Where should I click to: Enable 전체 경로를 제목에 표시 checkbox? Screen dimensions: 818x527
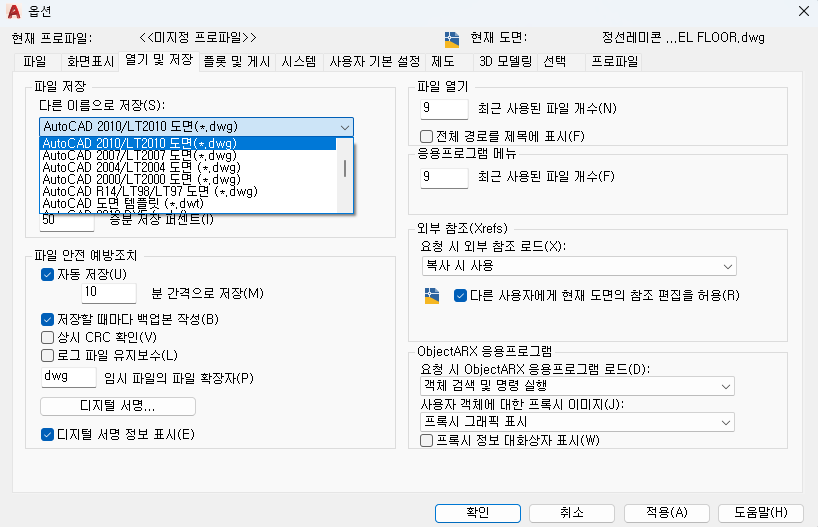pos(426,137)
